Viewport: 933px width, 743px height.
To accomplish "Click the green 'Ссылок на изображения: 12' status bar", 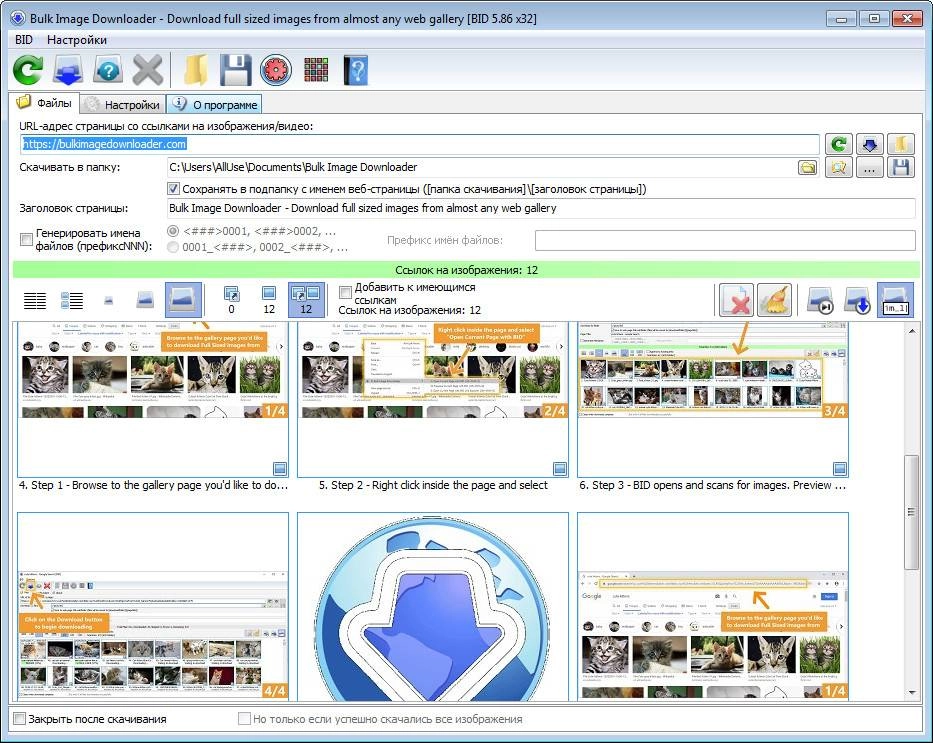I will point(466,270).
